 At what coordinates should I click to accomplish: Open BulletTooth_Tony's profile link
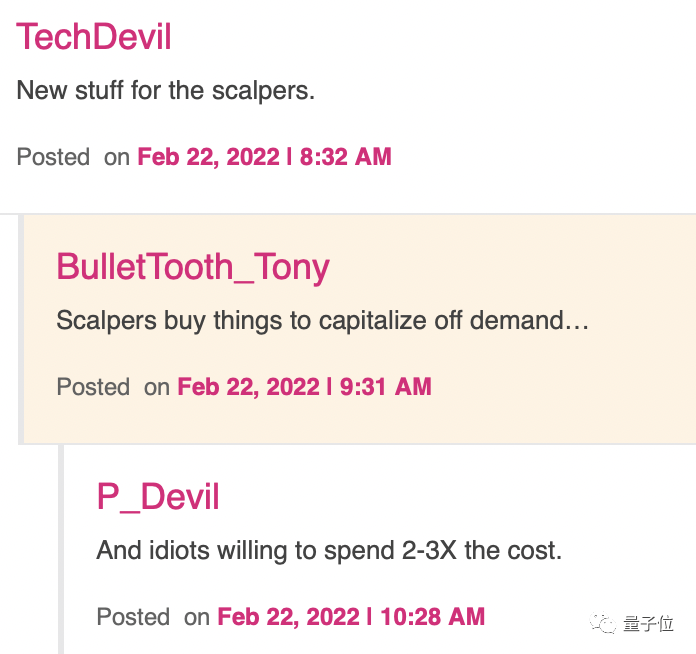tap(193, 267)
